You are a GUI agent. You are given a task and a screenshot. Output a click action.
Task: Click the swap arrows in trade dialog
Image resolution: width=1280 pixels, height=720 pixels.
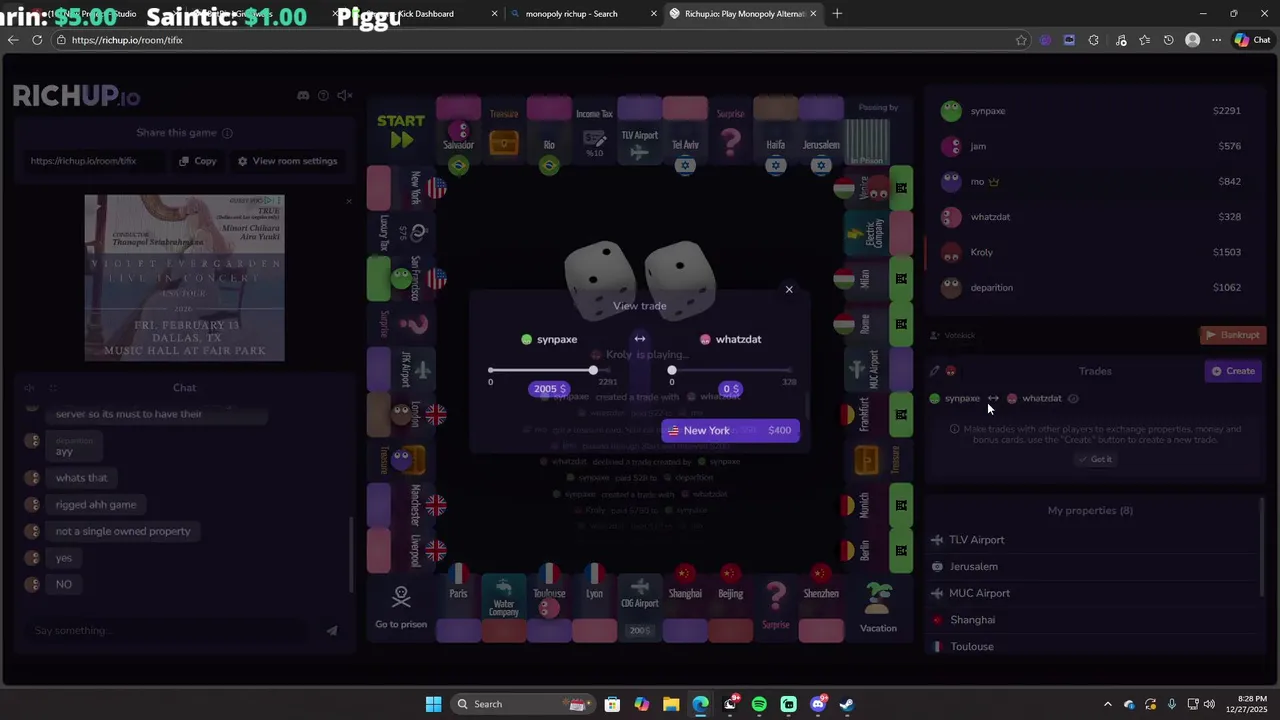coord(640,339)
